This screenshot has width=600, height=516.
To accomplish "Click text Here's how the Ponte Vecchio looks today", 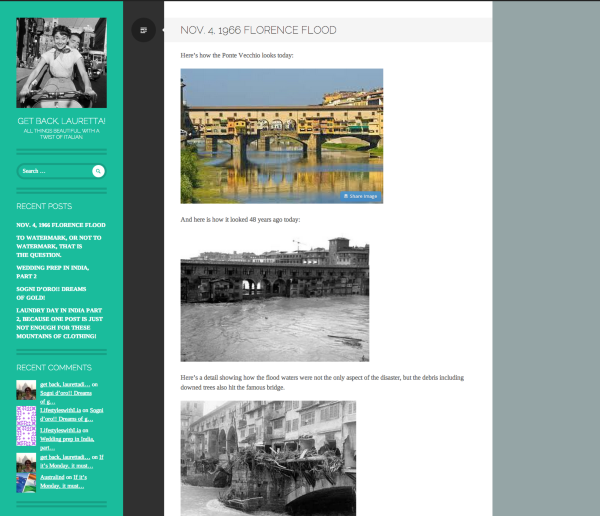I will tap(237, 56).
